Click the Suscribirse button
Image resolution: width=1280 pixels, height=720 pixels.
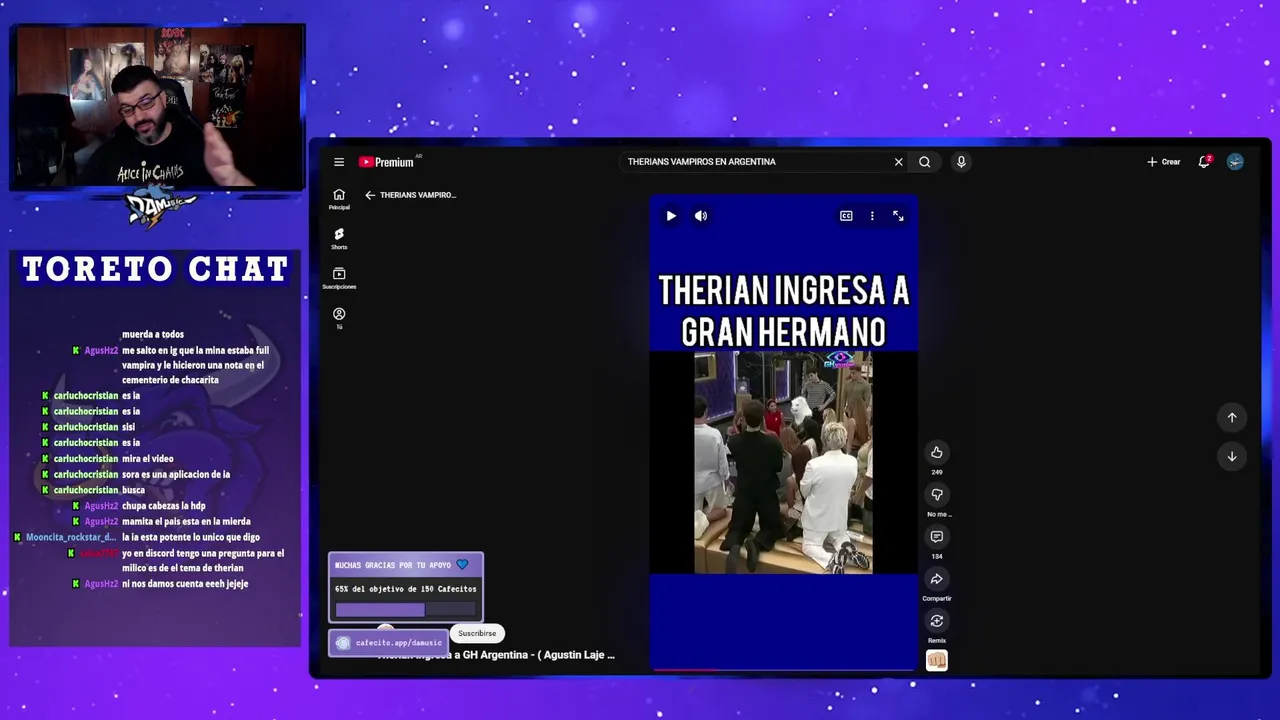(x=477, y=633)
